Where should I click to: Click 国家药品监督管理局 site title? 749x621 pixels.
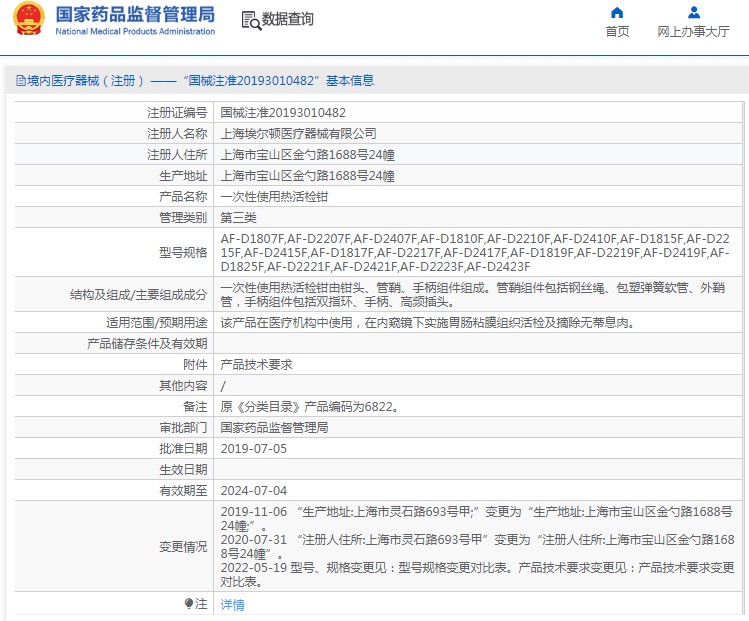pyautogui.click(x=135, y=14)
